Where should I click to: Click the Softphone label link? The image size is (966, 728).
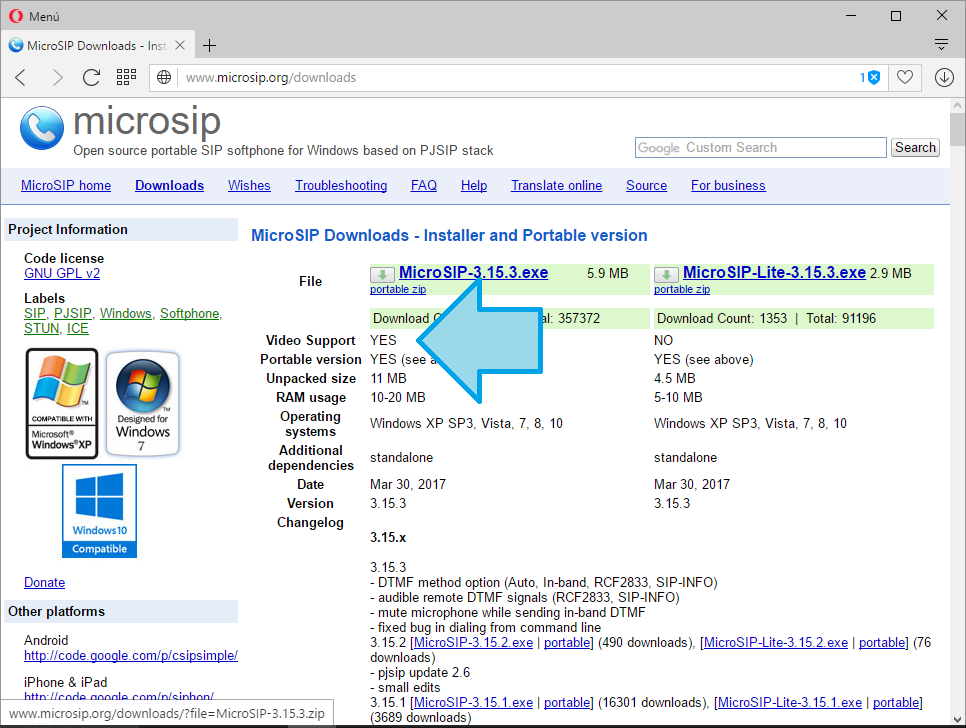tap(190, 313)
